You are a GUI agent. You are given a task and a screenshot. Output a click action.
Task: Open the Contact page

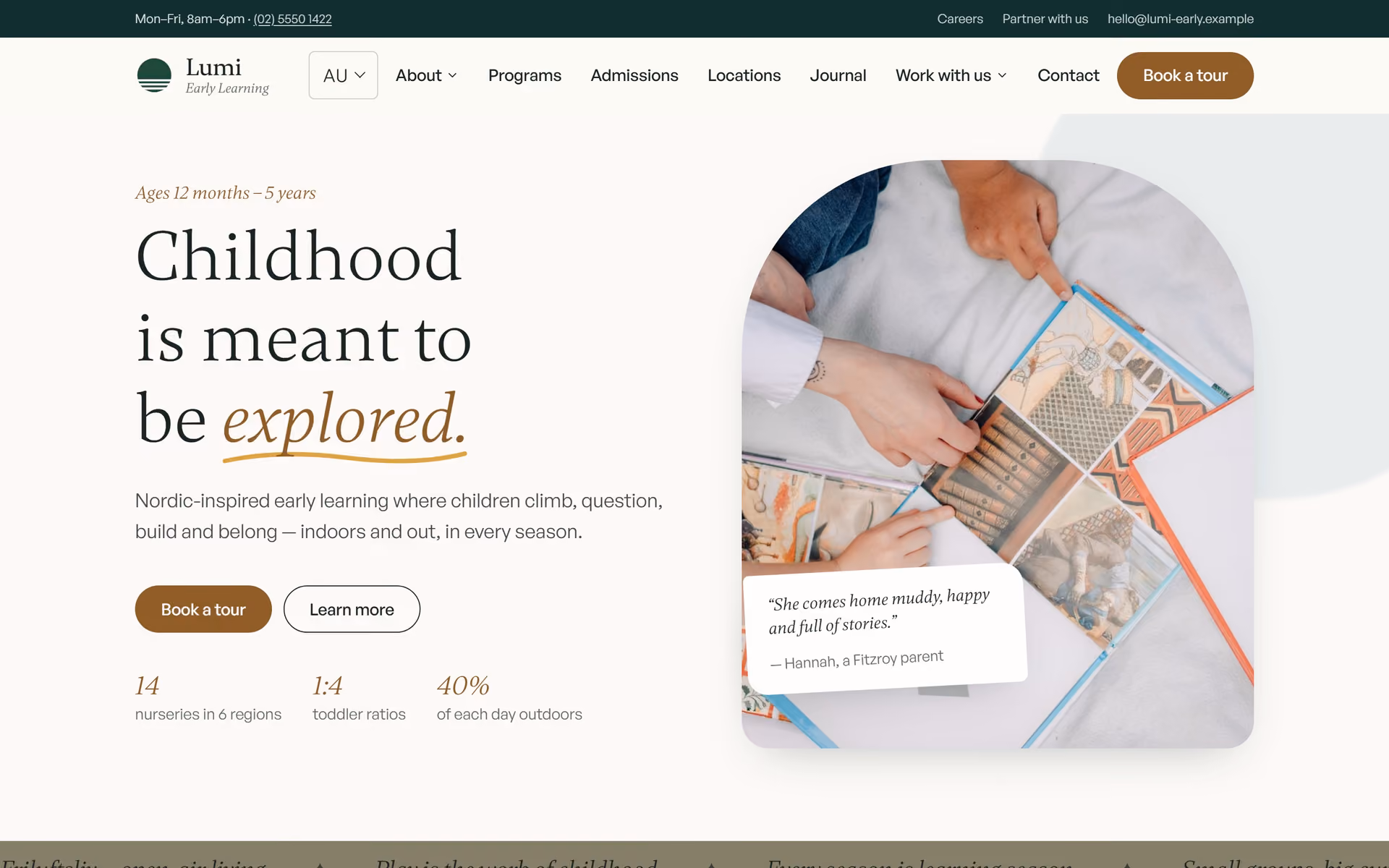coord(1068,75)
